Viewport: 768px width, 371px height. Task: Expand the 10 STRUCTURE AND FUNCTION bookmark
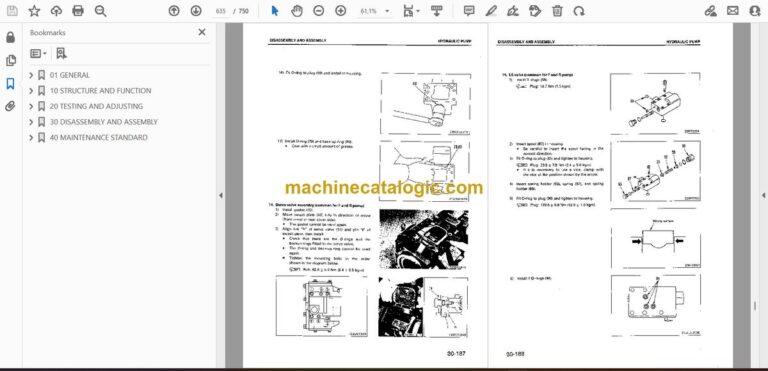click(31, 91)
